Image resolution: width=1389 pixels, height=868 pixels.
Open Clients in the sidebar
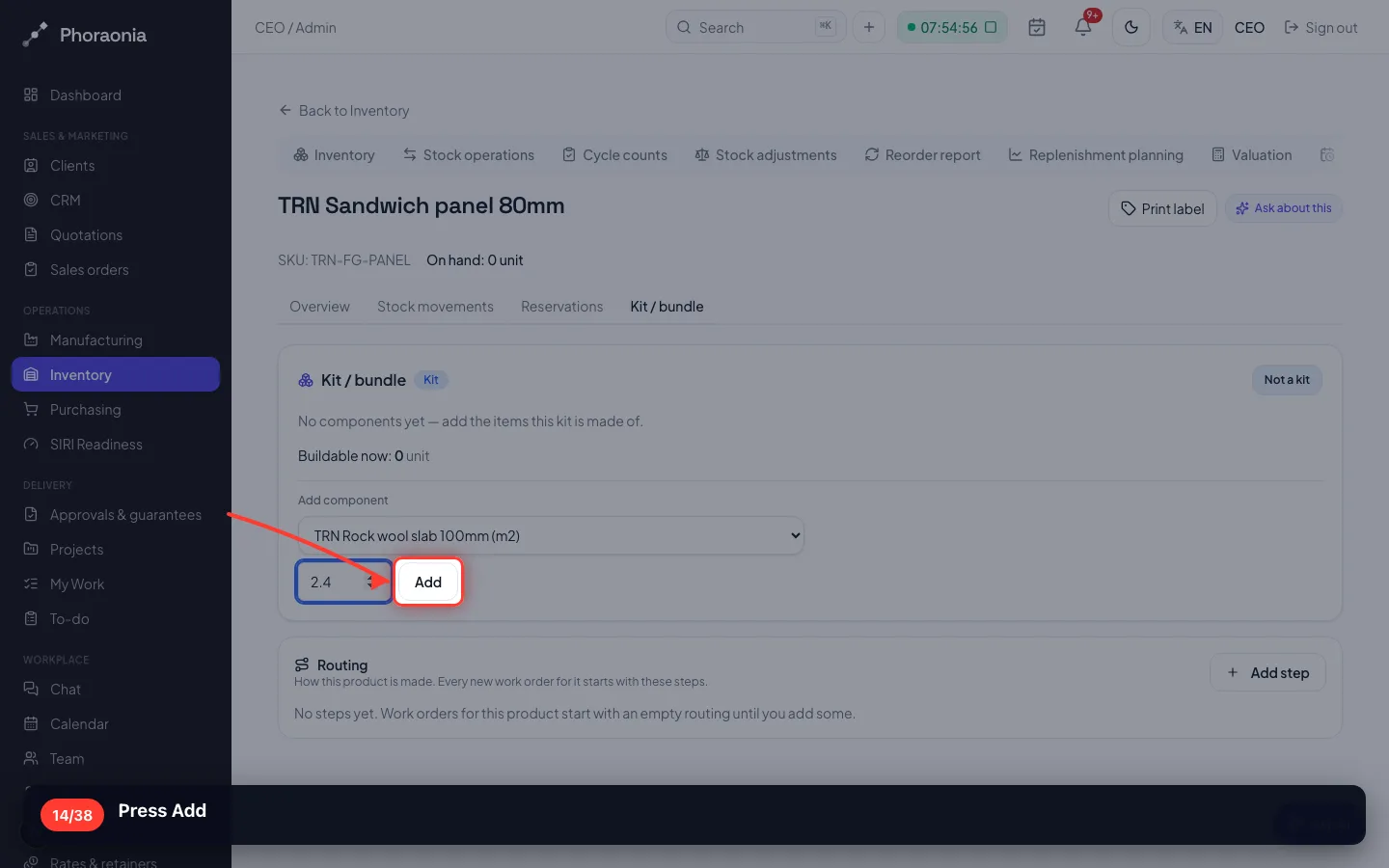pyautogui.click(x=116, y=166)
